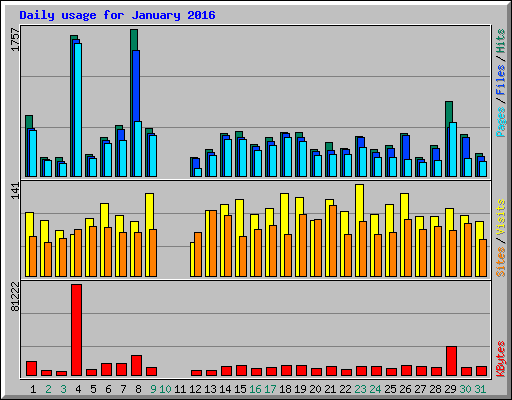Click day 21 on the x-axis
Viewport: 512px width, 400px height.
(x=330, y=389)
